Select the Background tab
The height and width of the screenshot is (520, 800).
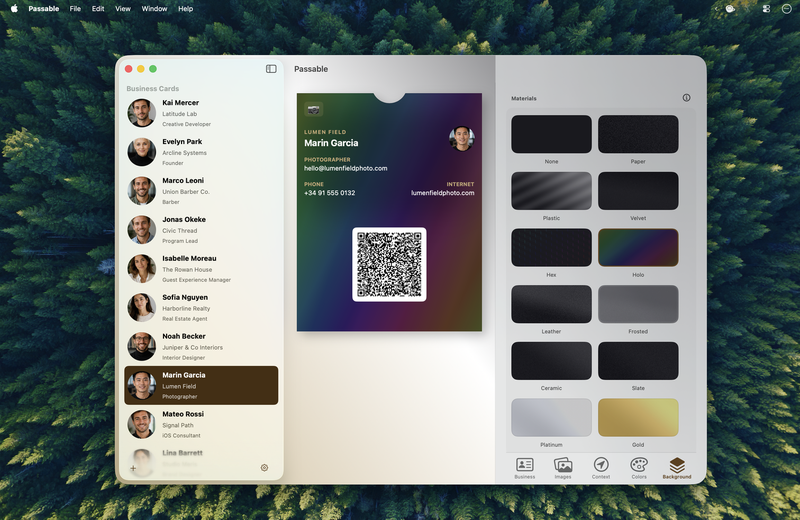coord(677,467)
